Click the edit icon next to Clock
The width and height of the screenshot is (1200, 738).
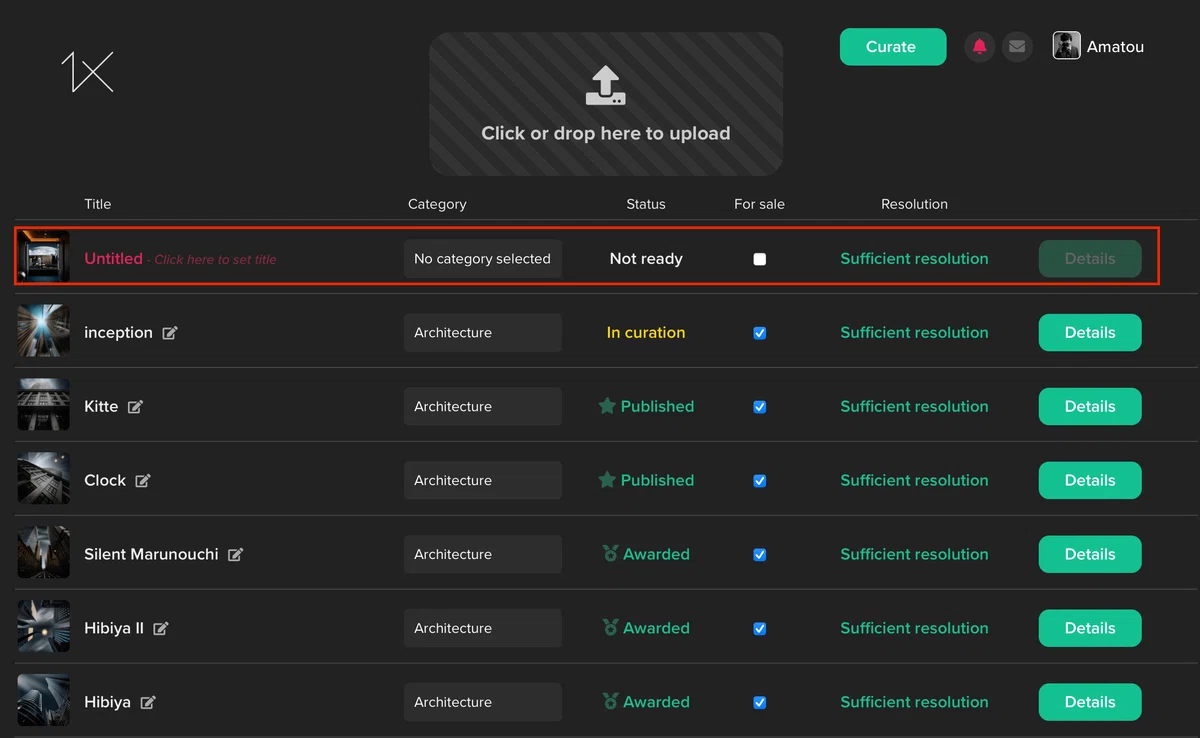(x=143, y=481)
